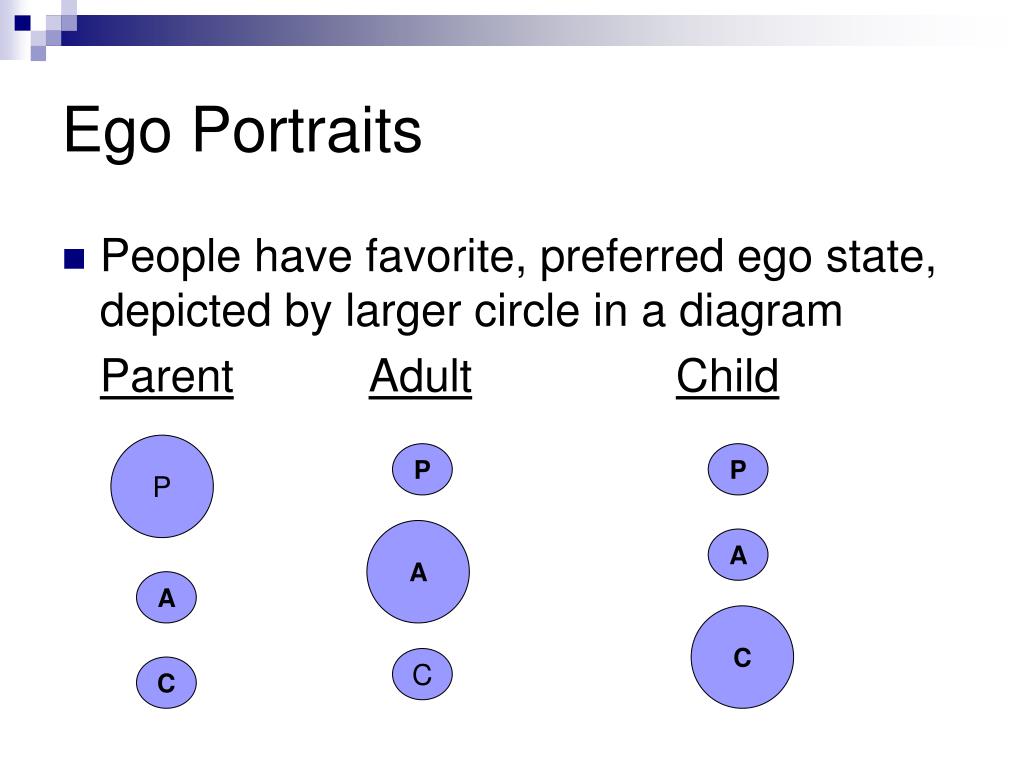Select the small C circle under Adult
Viewport: 1024px width, 768px height.
click(423, 674)
